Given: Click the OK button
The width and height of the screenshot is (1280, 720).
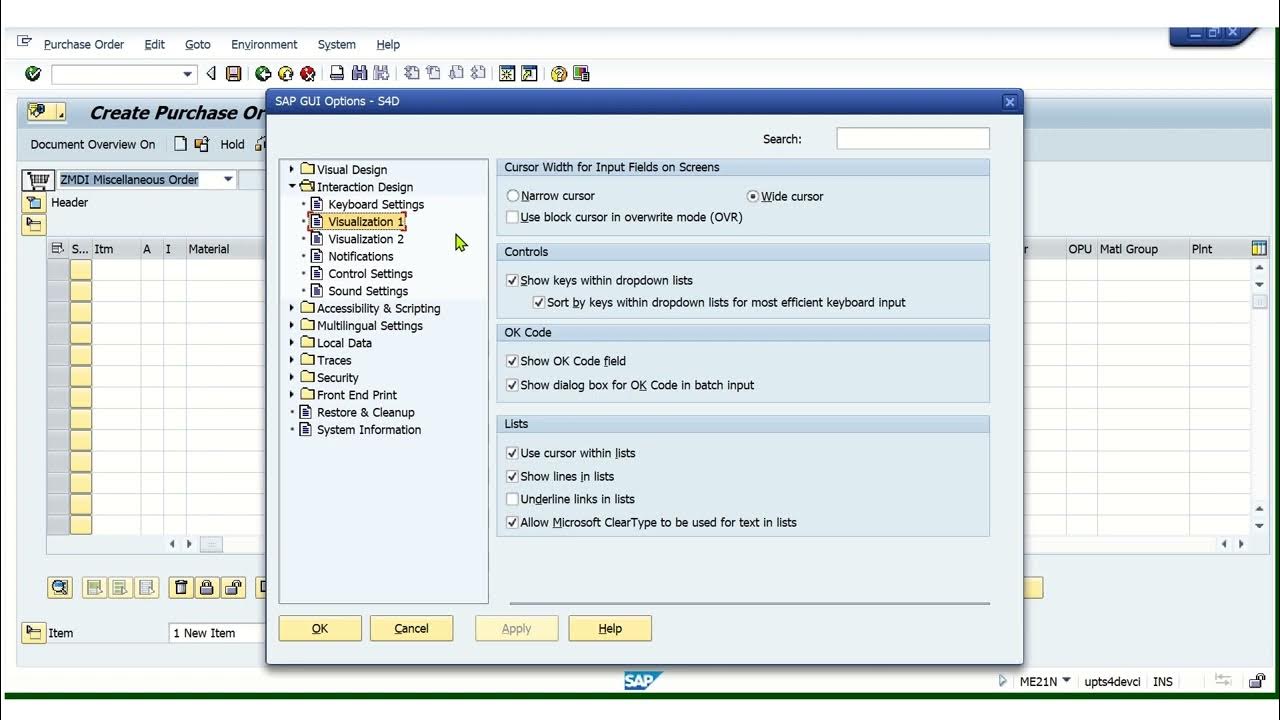Looking at the screenshot, I should 320,628.
